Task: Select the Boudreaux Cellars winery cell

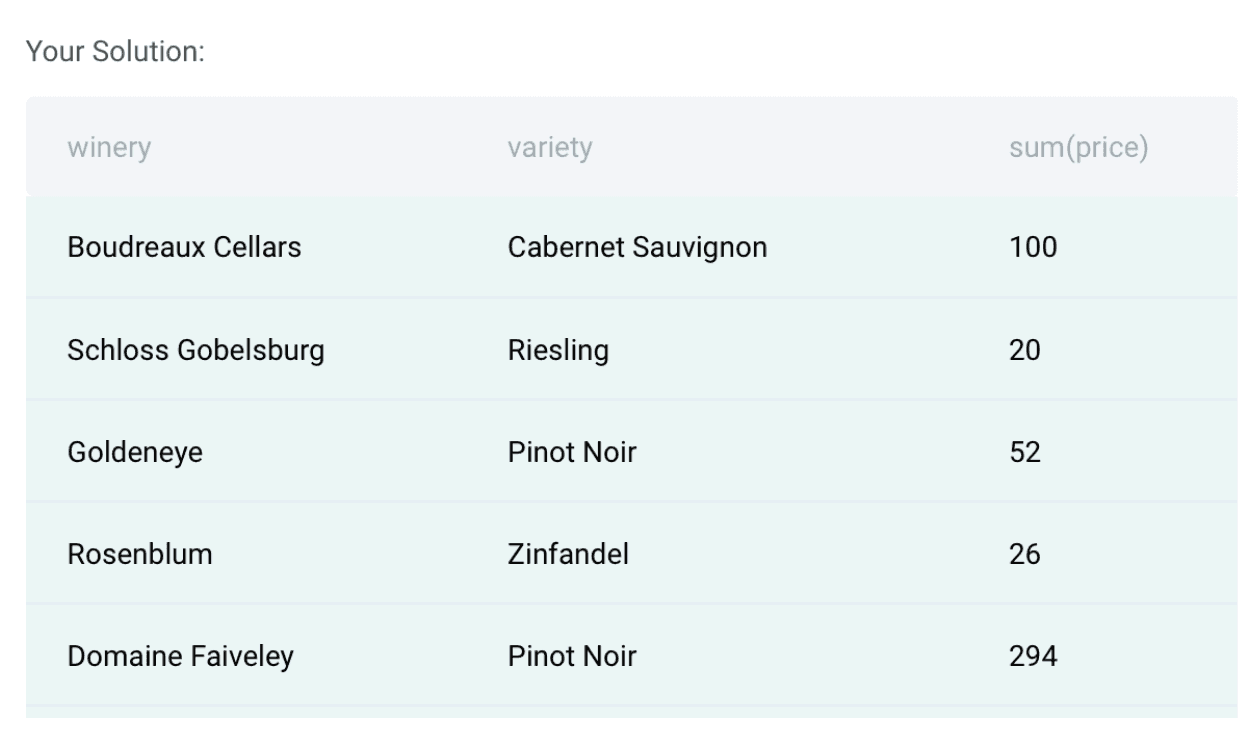Action: click(x=184, y=247)
